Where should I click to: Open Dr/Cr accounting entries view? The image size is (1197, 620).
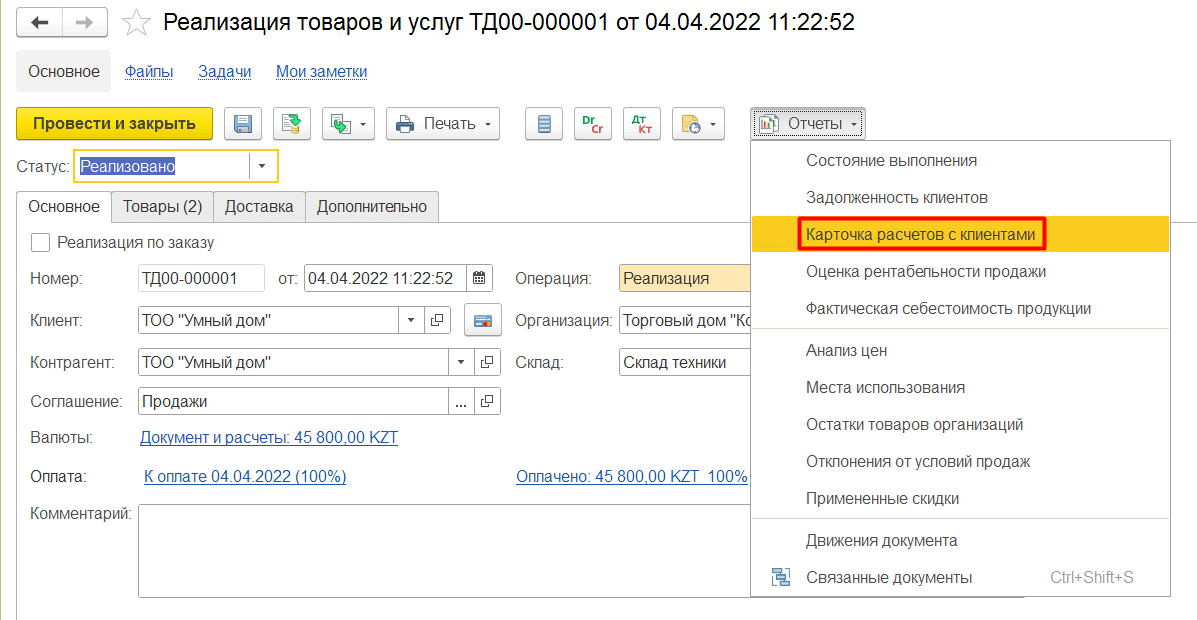pos(592,124)
